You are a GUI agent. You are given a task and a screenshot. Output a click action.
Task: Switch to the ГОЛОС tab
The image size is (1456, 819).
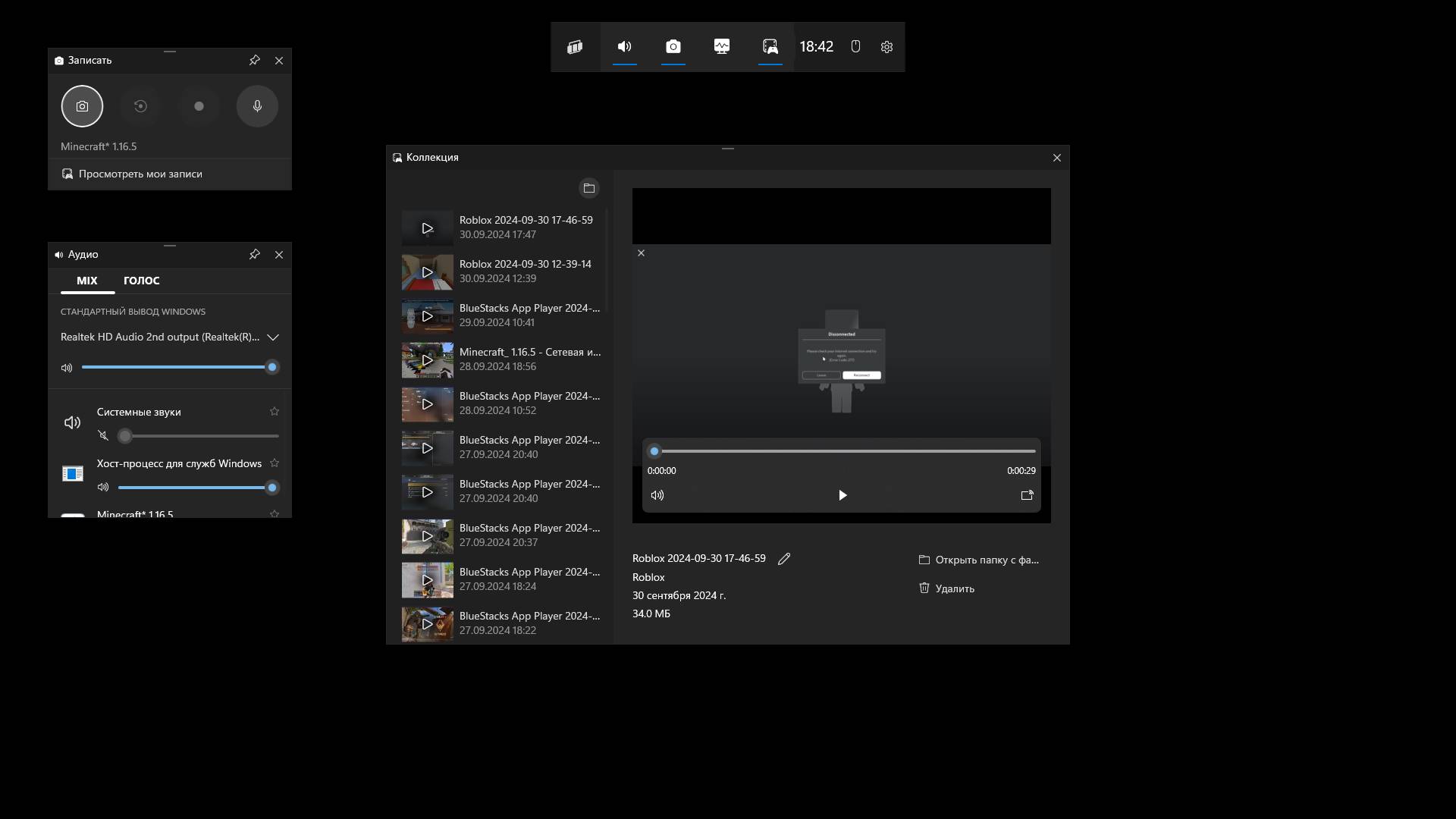(142, 281)
